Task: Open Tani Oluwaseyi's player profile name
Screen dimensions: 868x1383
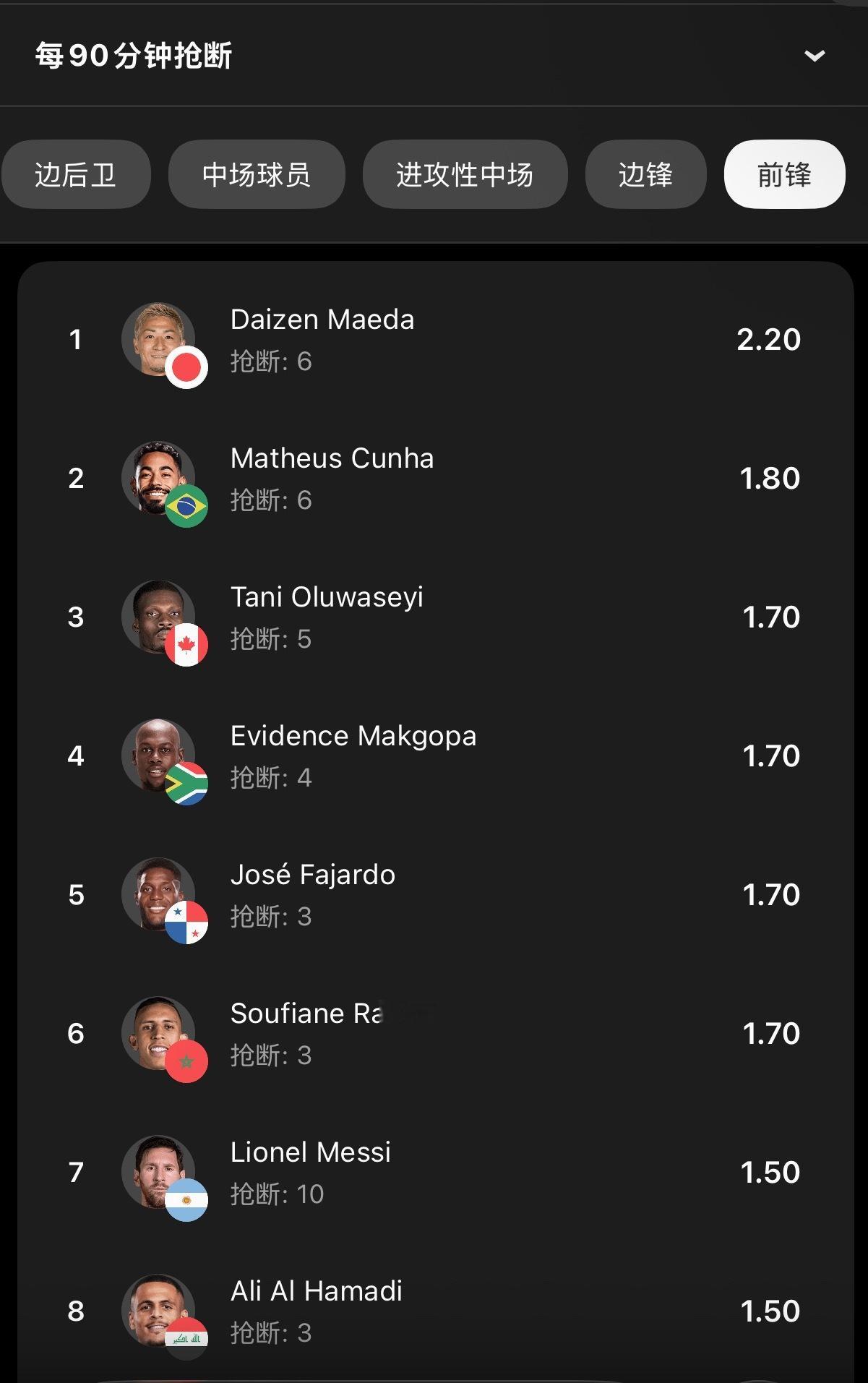Action: tap(327, 597)
